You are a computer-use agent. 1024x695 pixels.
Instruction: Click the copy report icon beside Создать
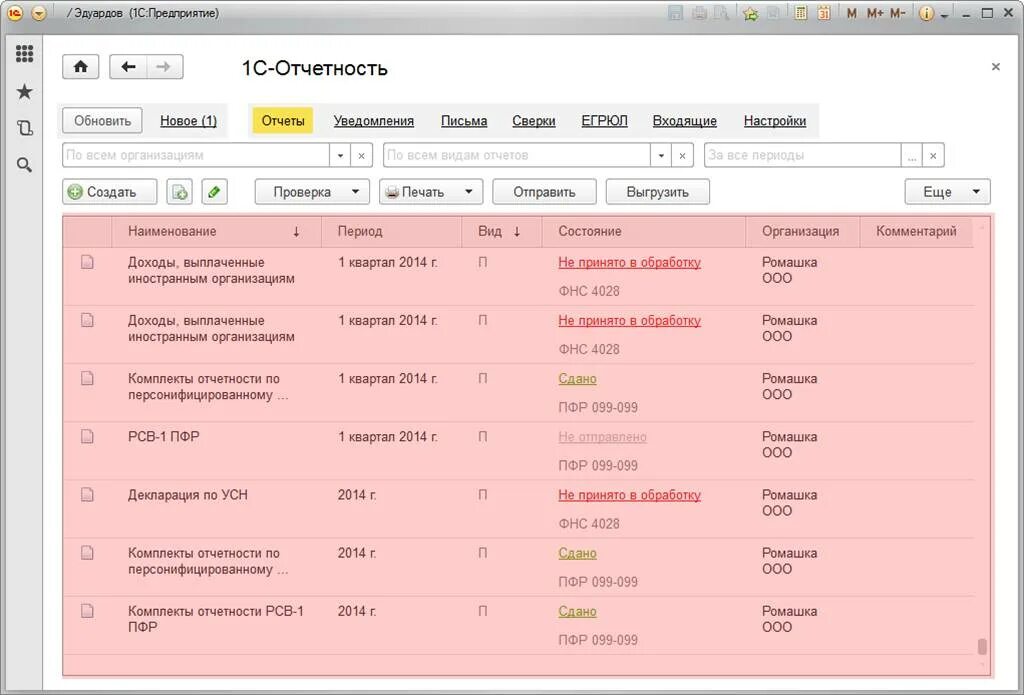[180, 192]
